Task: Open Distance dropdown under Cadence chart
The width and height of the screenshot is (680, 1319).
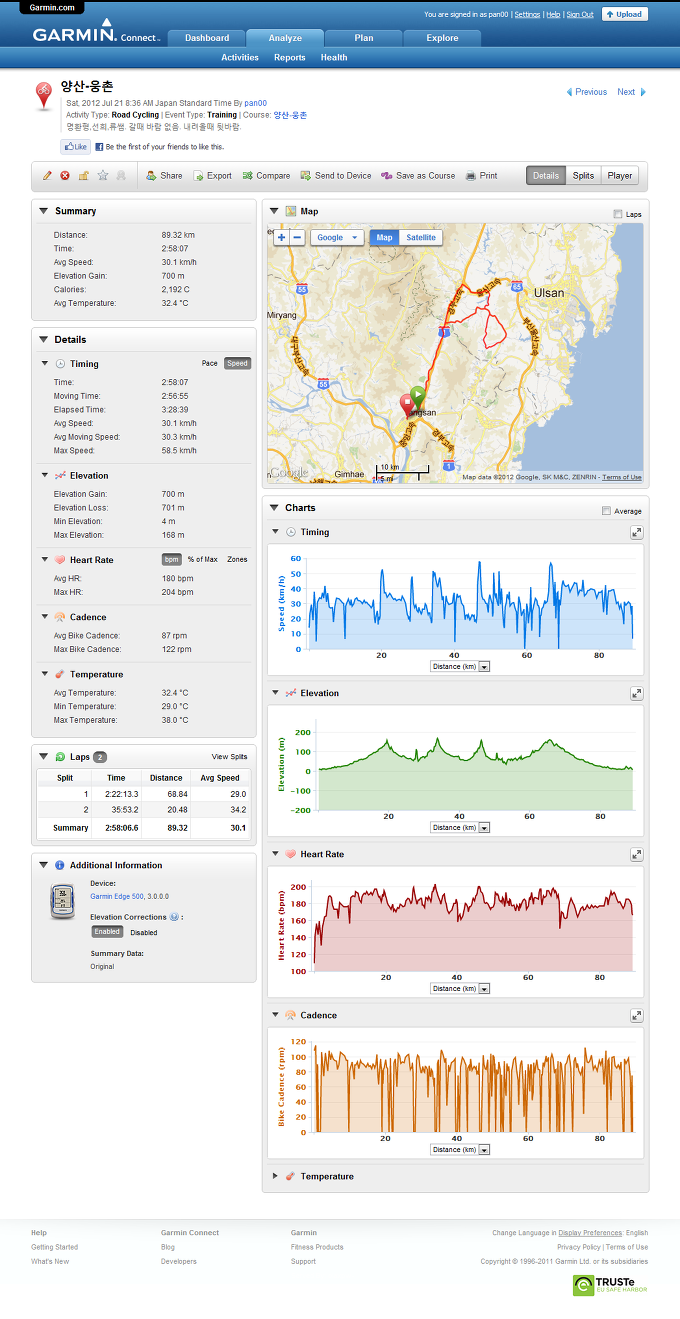Action: click(x=460, y=1149)
